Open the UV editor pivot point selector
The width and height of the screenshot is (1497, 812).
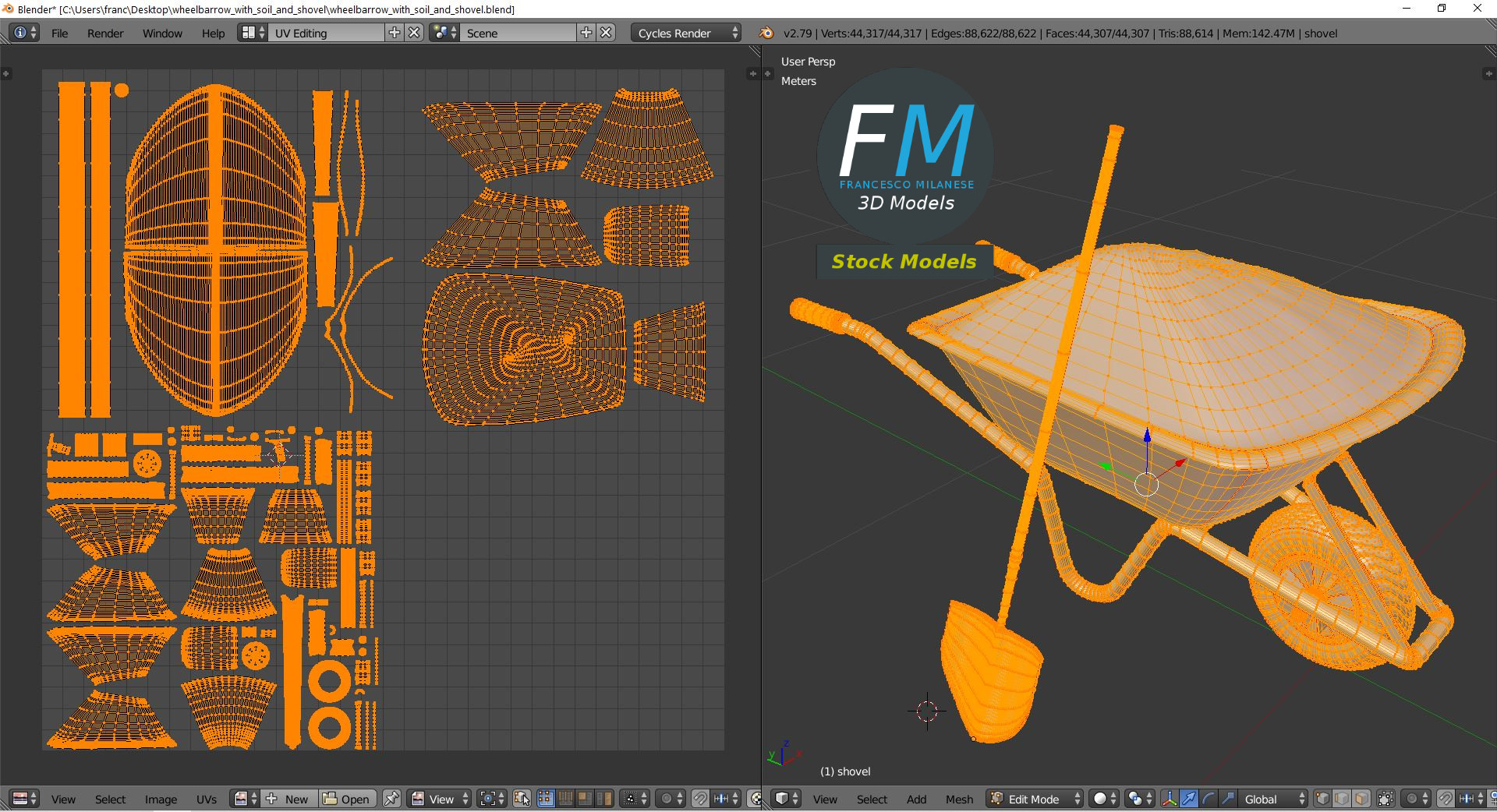[492, 799]
